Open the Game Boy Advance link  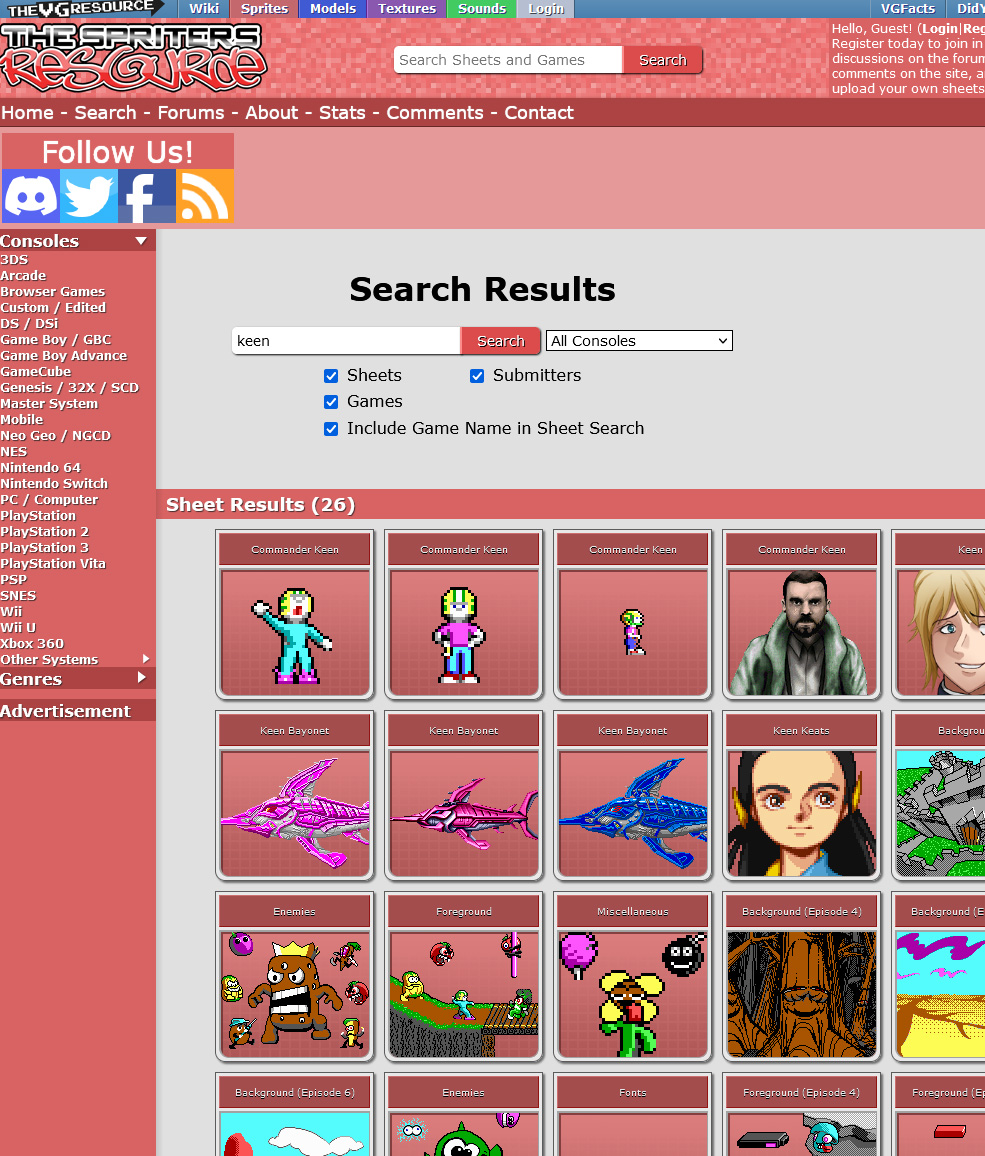click(x=63, y=355)
